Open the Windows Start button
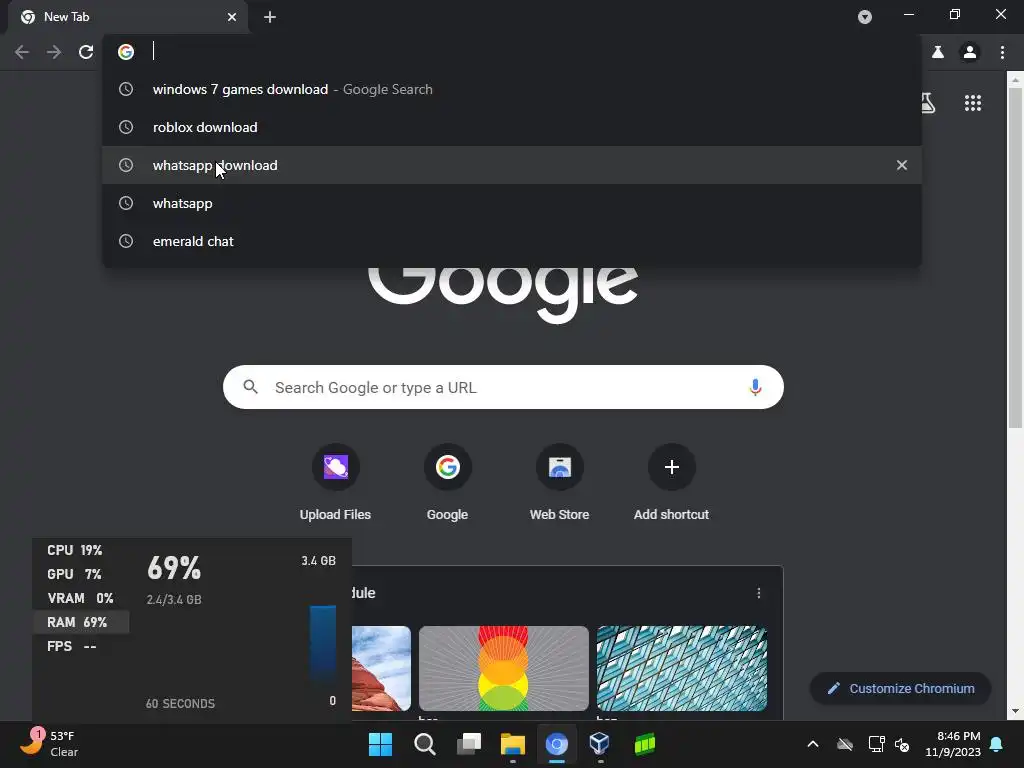The image size is (1024, 768). point(380,744)
